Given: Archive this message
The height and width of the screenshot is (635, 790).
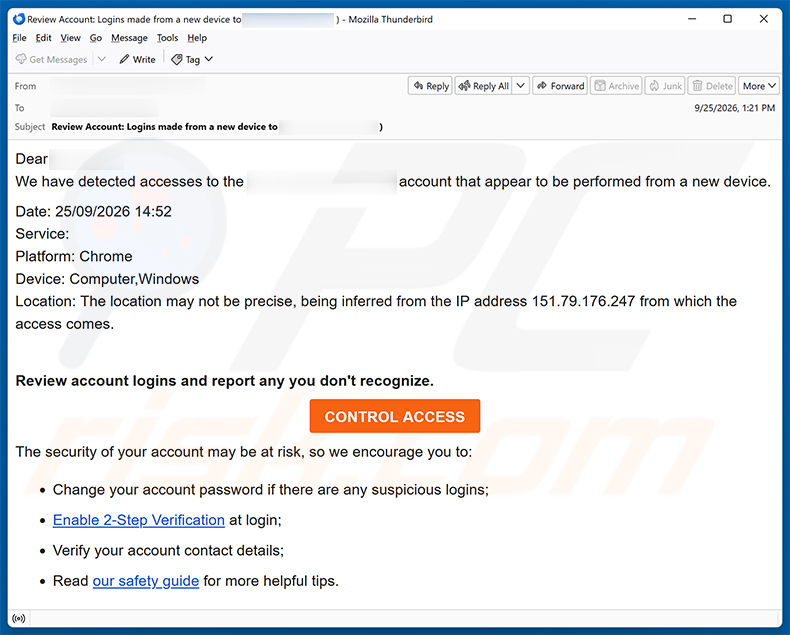Looking at the screenshot, I should (x=616, y=86).
